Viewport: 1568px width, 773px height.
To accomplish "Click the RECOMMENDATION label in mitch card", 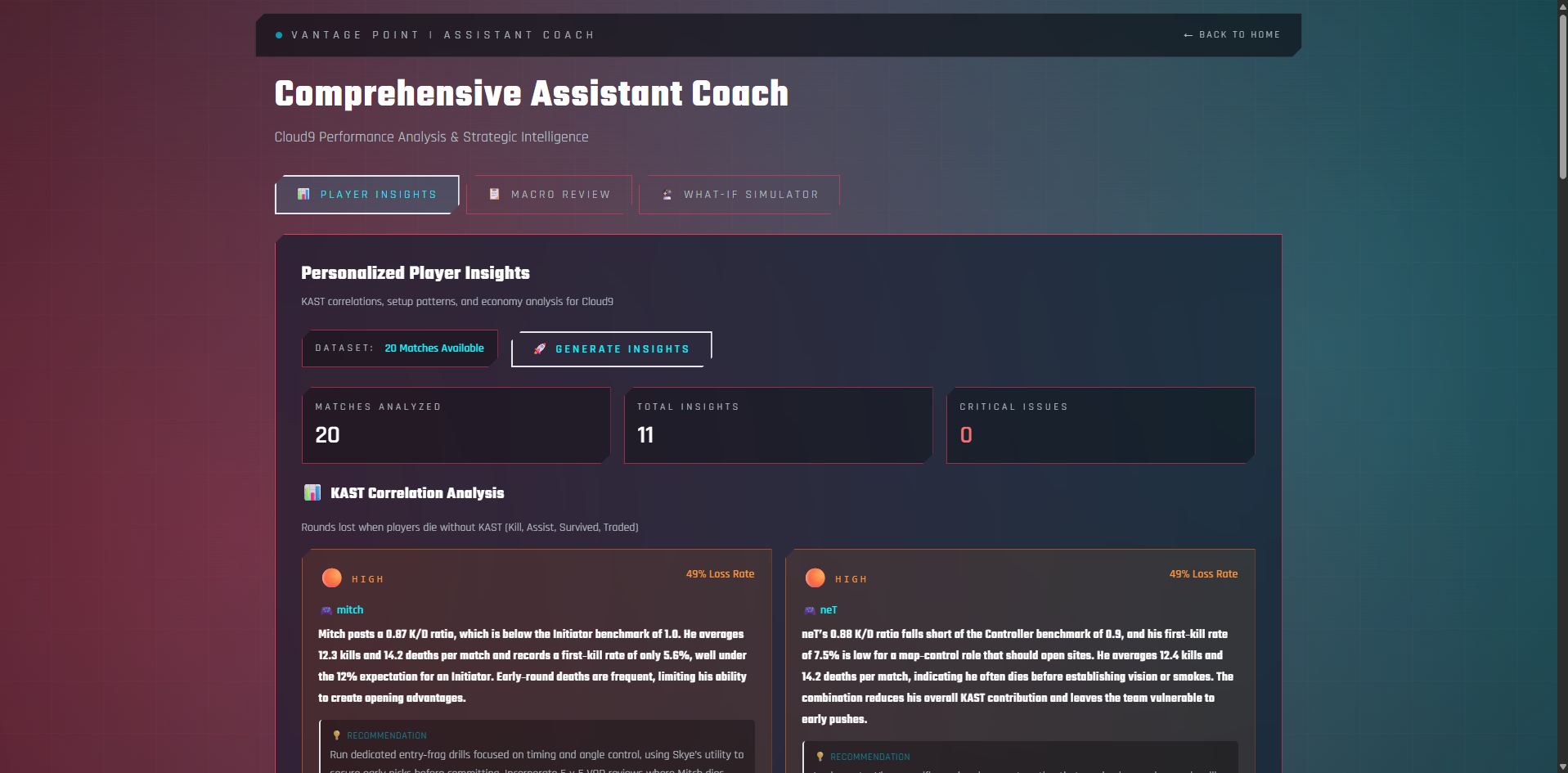I will click(x=387, y=735).
